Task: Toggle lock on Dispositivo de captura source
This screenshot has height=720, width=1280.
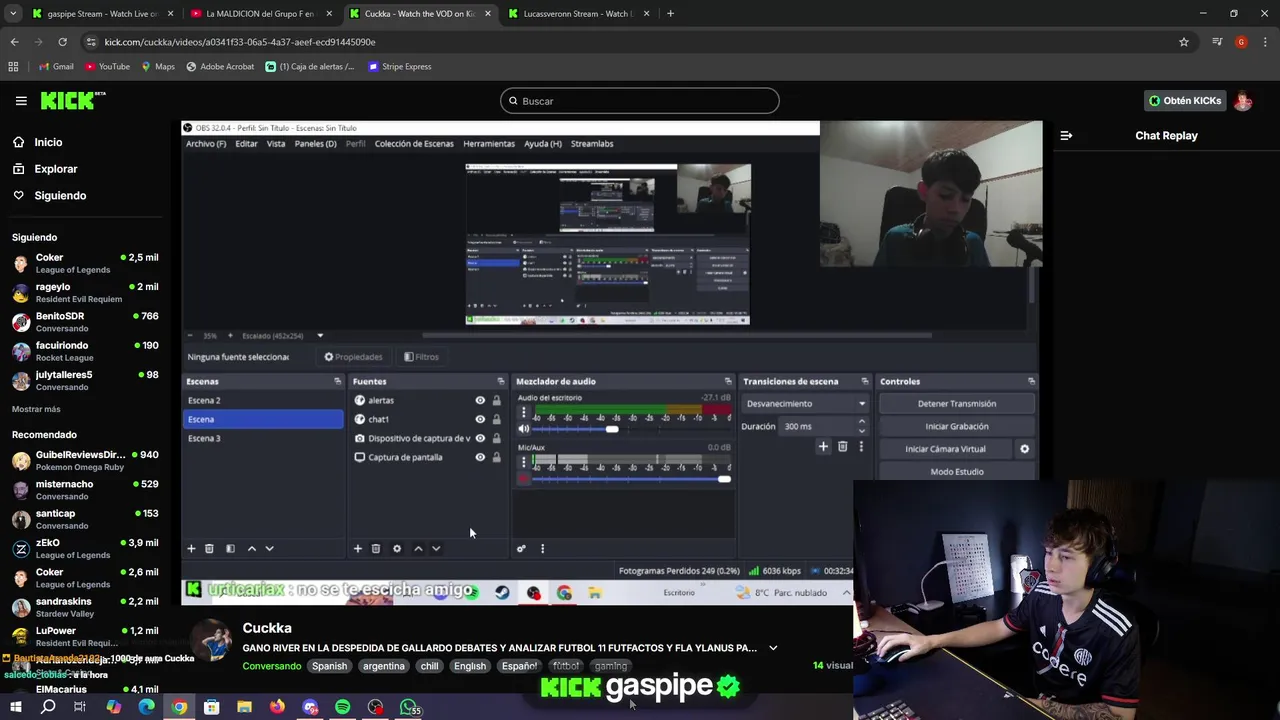Action: (x=496, y=438)
